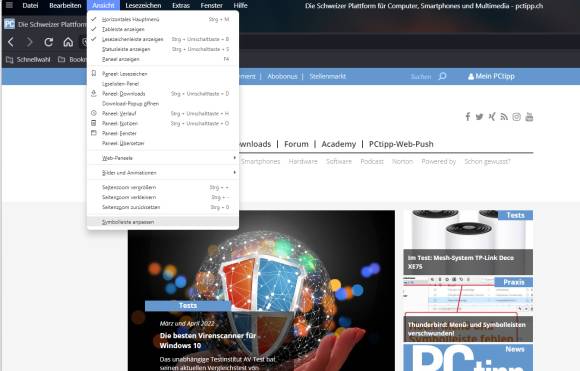The width and height of the screenshot is (580, 371).
Task: Choose Seitenzoom vergrößern
Action: [x=163, y=188]
